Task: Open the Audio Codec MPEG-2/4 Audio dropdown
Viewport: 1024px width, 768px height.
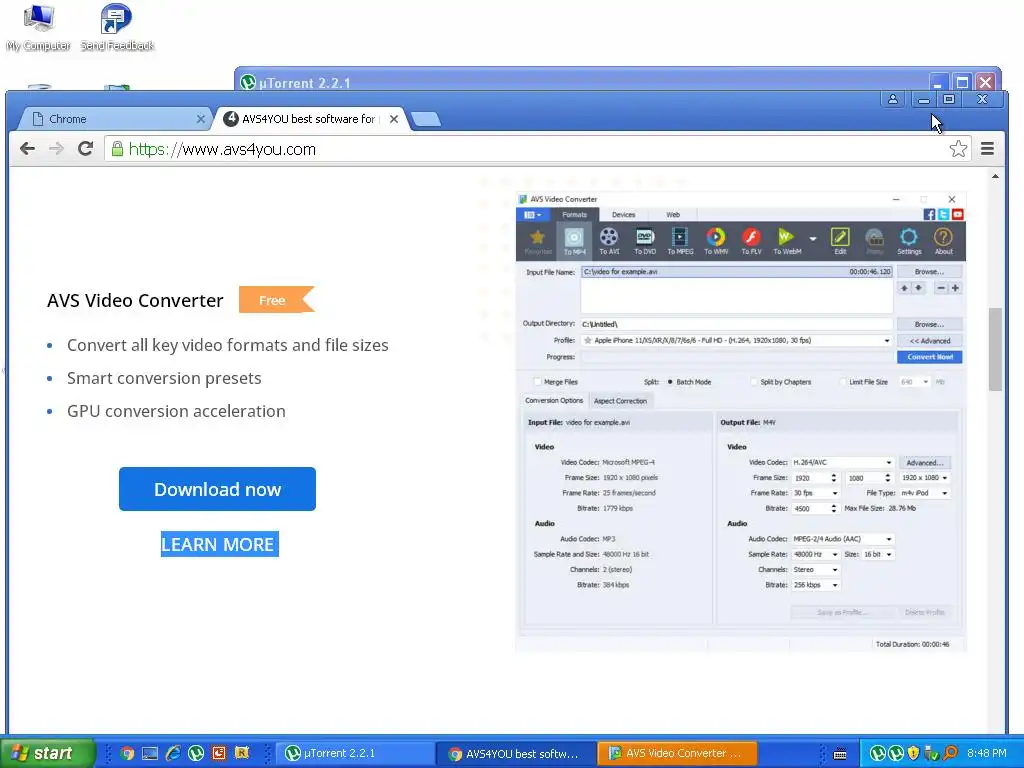Action: coord(889,539)
